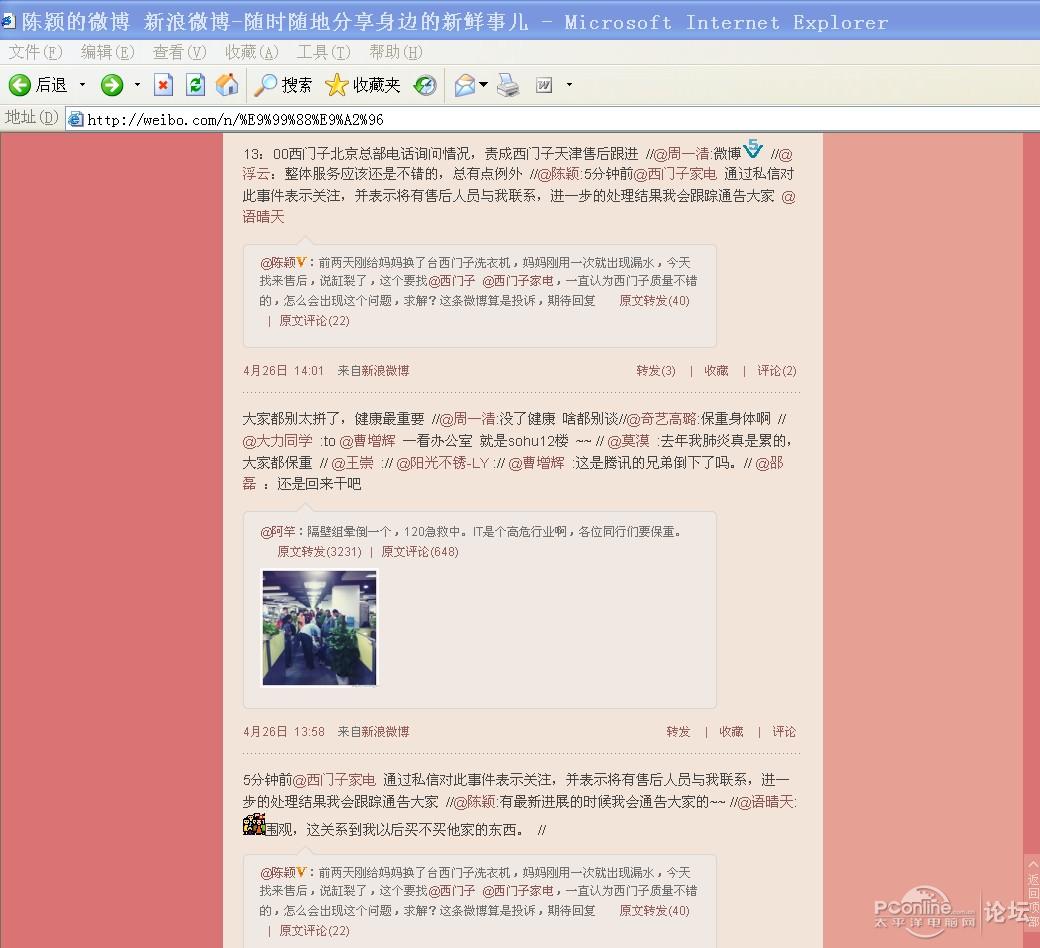1040x948 pixels.
Task: Expand the forward button history dropdown arrow
Action: [137, 85]
